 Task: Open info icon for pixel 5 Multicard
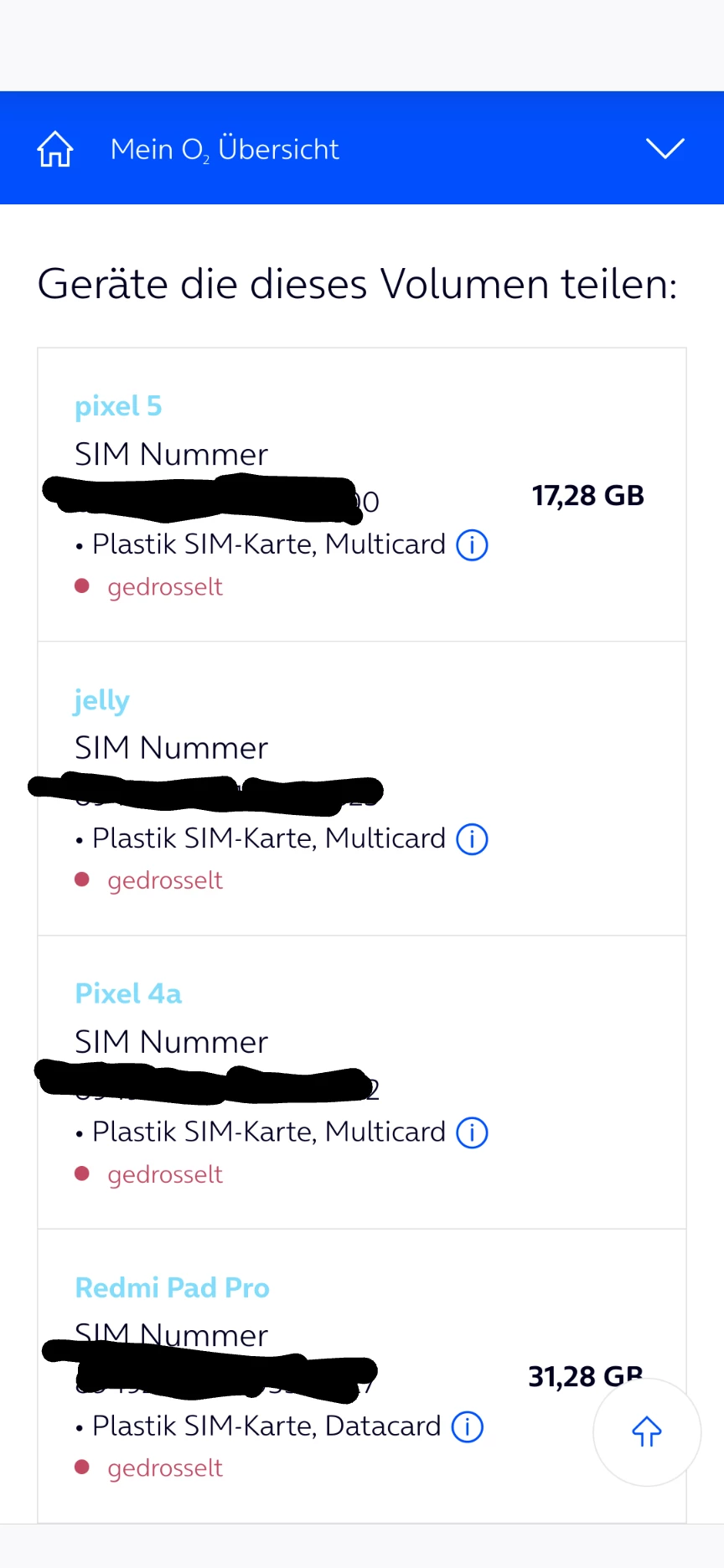[x=472, y=545]
